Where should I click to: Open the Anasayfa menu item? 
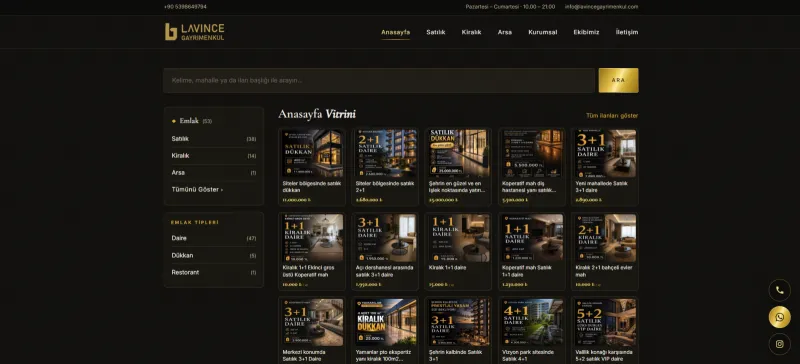[x=395, y=32]
